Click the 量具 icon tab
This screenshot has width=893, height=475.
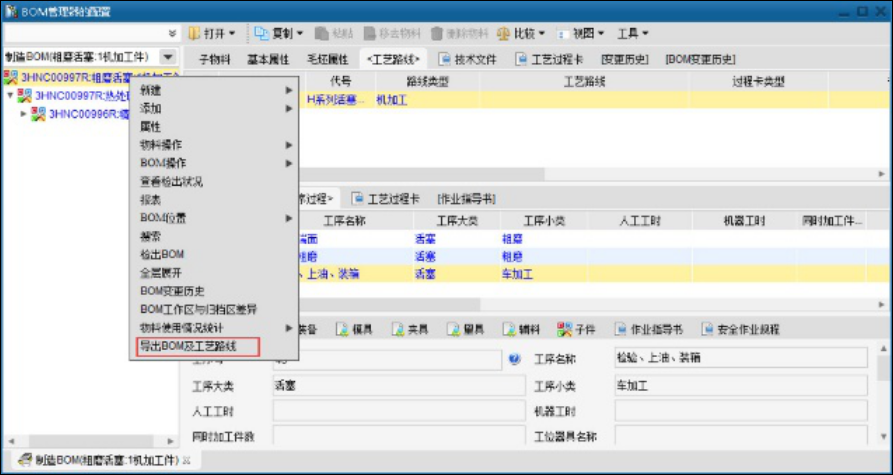pyautogui.click(x=465, y=329)
